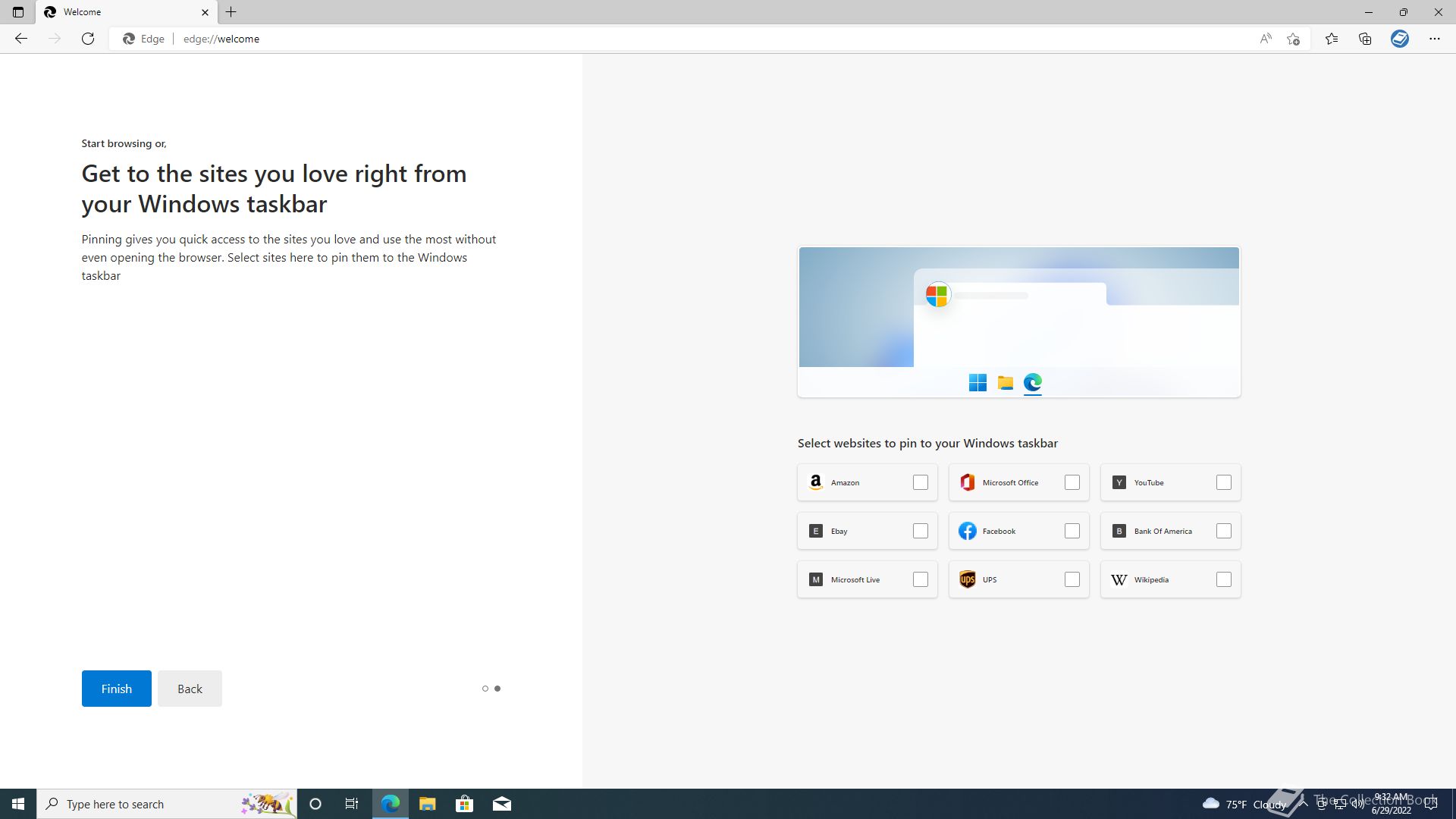Refresh the Welcome page

tap(88, 39)
